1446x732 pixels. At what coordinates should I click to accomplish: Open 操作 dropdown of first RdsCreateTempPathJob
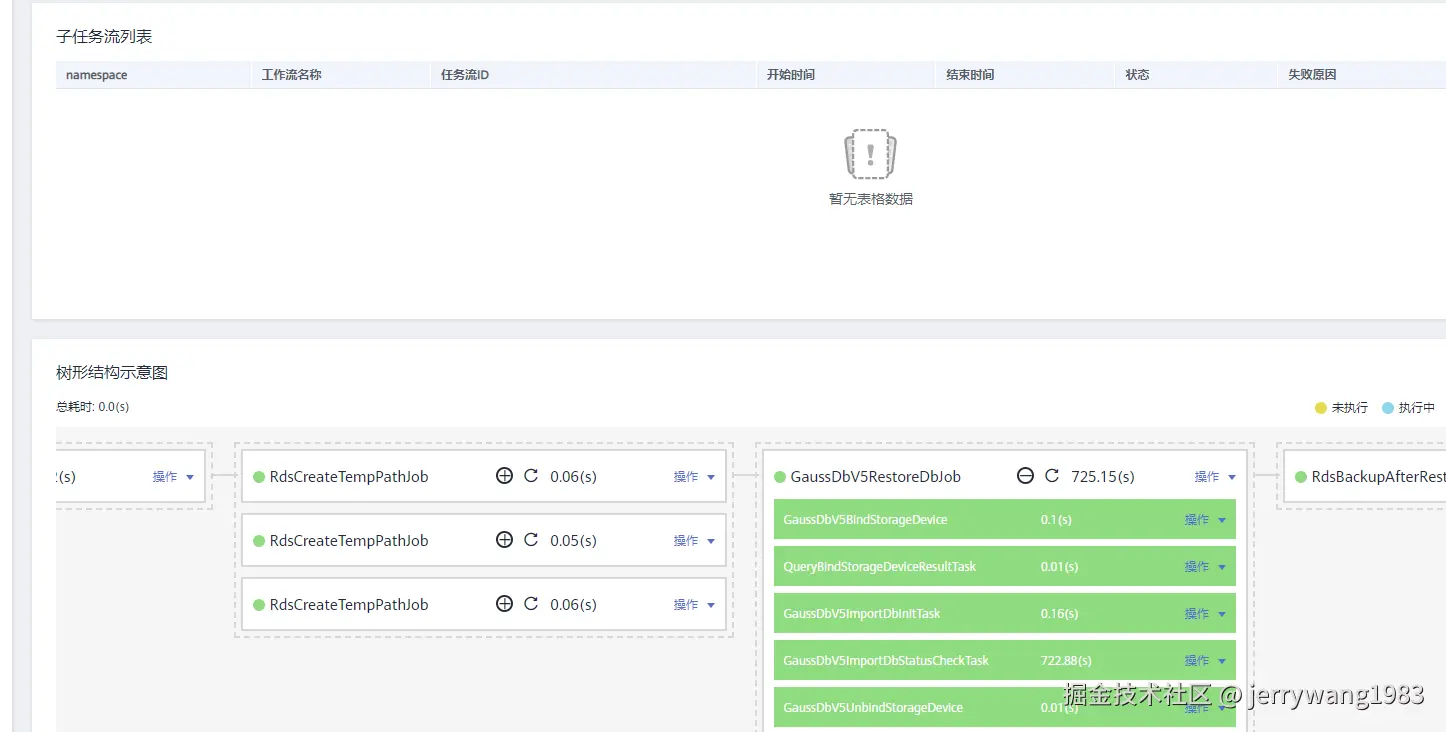tap(694, 477)
